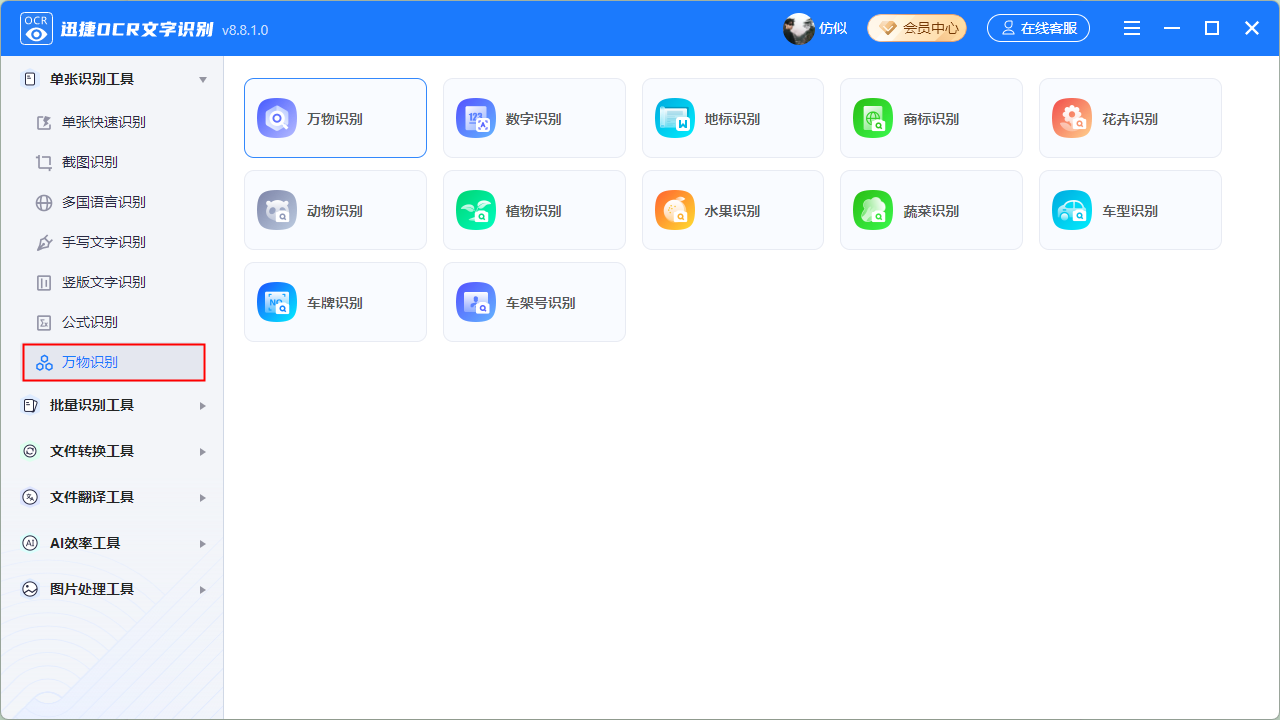Click the 万物识别 card icon
Viewport: 1280px width, 720px height.
coord(277,118)
